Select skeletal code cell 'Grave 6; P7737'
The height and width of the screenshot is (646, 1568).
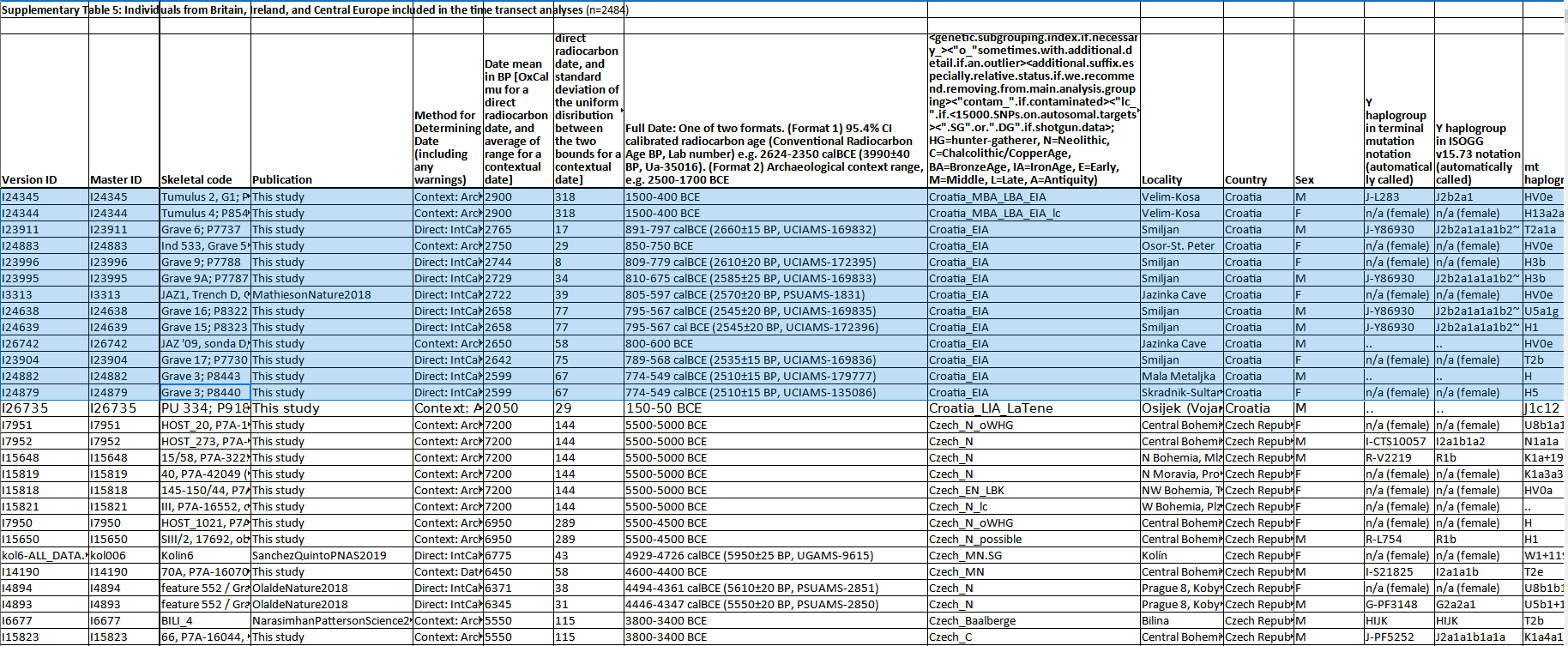205,230
